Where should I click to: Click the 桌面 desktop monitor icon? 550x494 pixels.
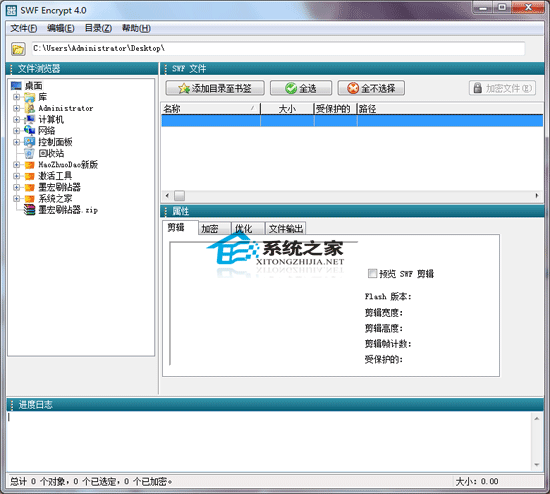coord(16,86)
